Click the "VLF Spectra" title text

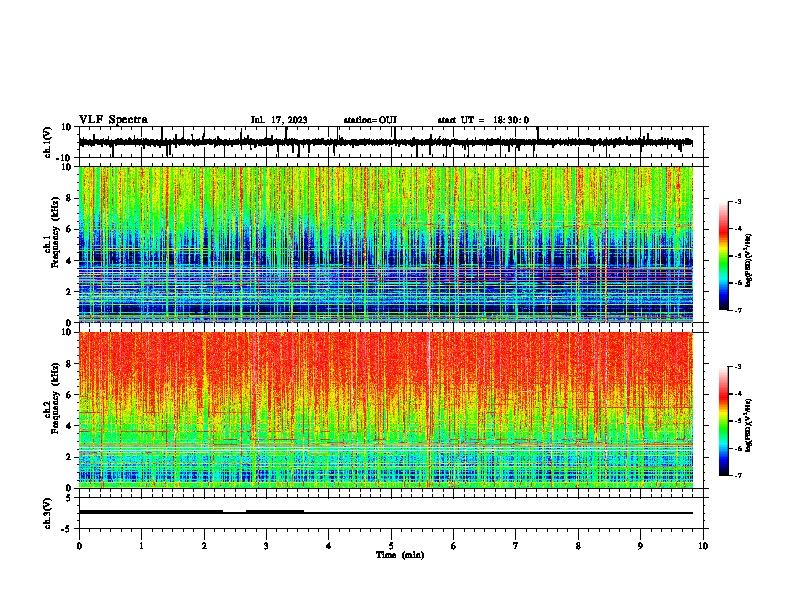[x=113, y=120]
